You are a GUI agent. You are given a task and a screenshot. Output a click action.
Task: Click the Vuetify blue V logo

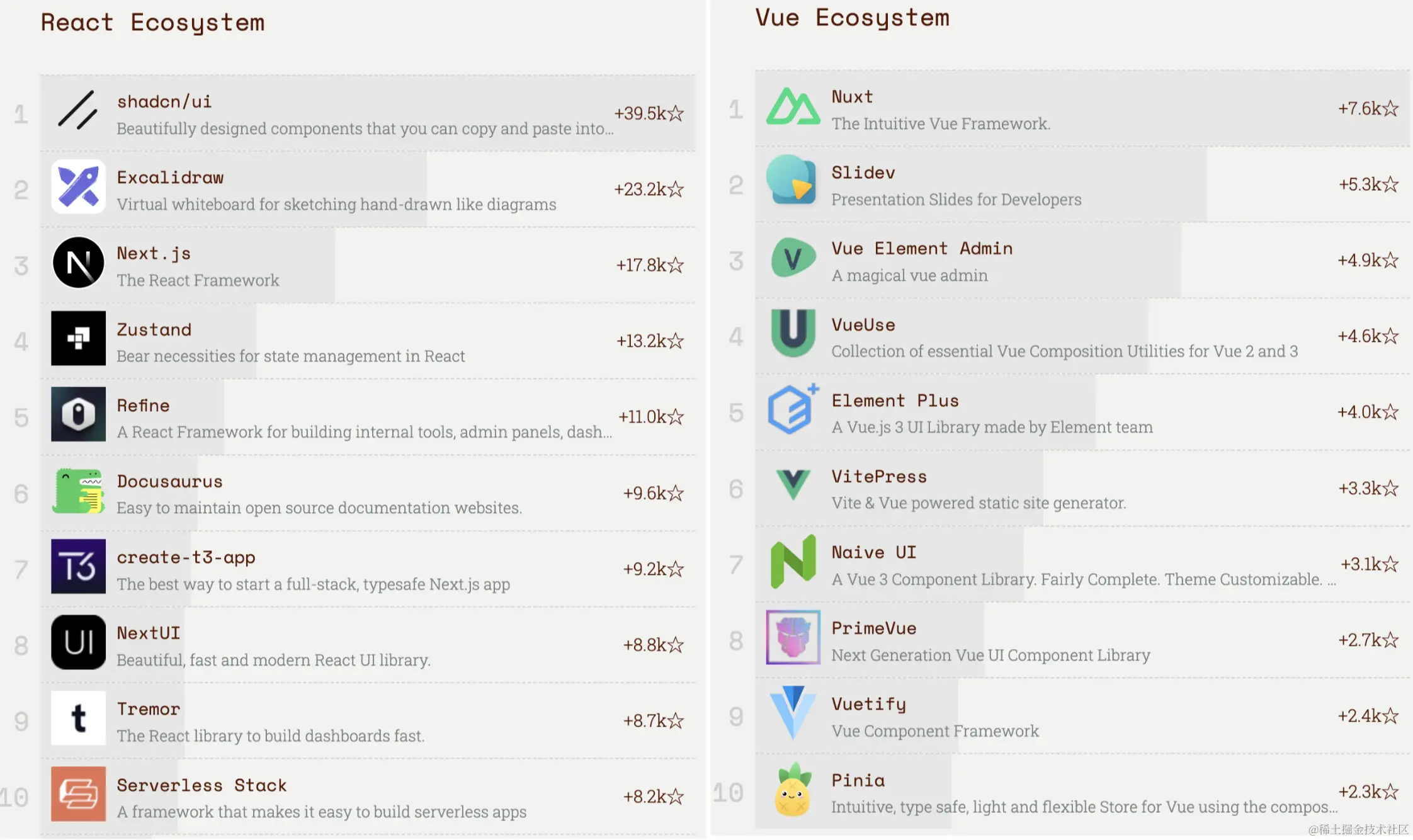point(793,713)
